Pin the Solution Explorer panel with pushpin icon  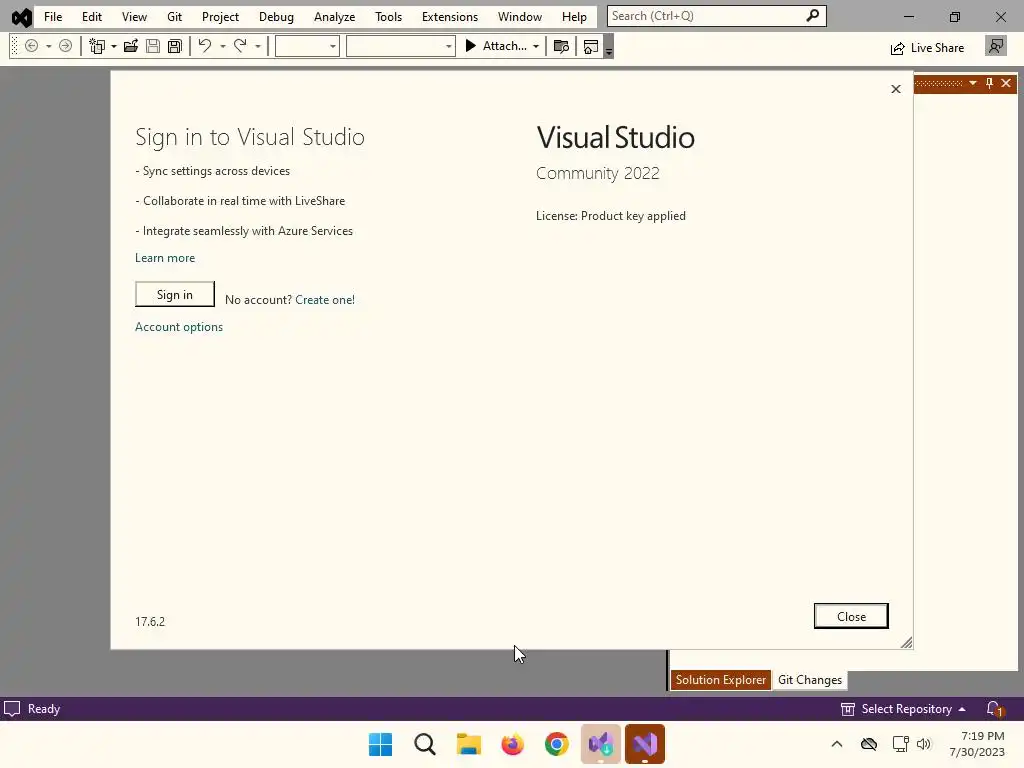[989, 83]
